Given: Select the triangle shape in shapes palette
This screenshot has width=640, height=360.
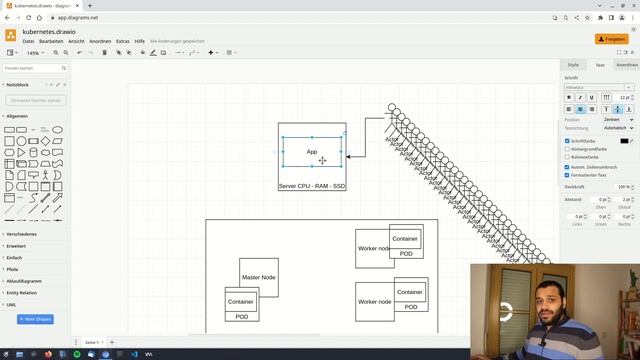Looking at the screenshot, I should (x=21, y=153).
